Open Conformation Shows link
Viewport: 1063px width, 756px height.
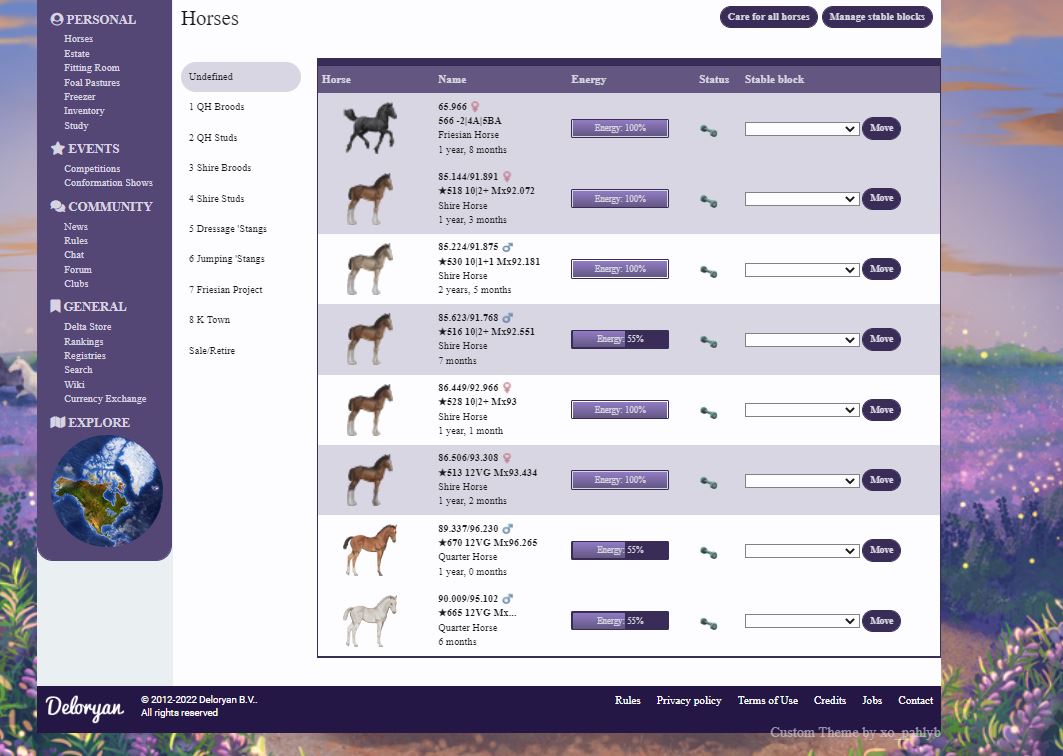pos(108,183)
